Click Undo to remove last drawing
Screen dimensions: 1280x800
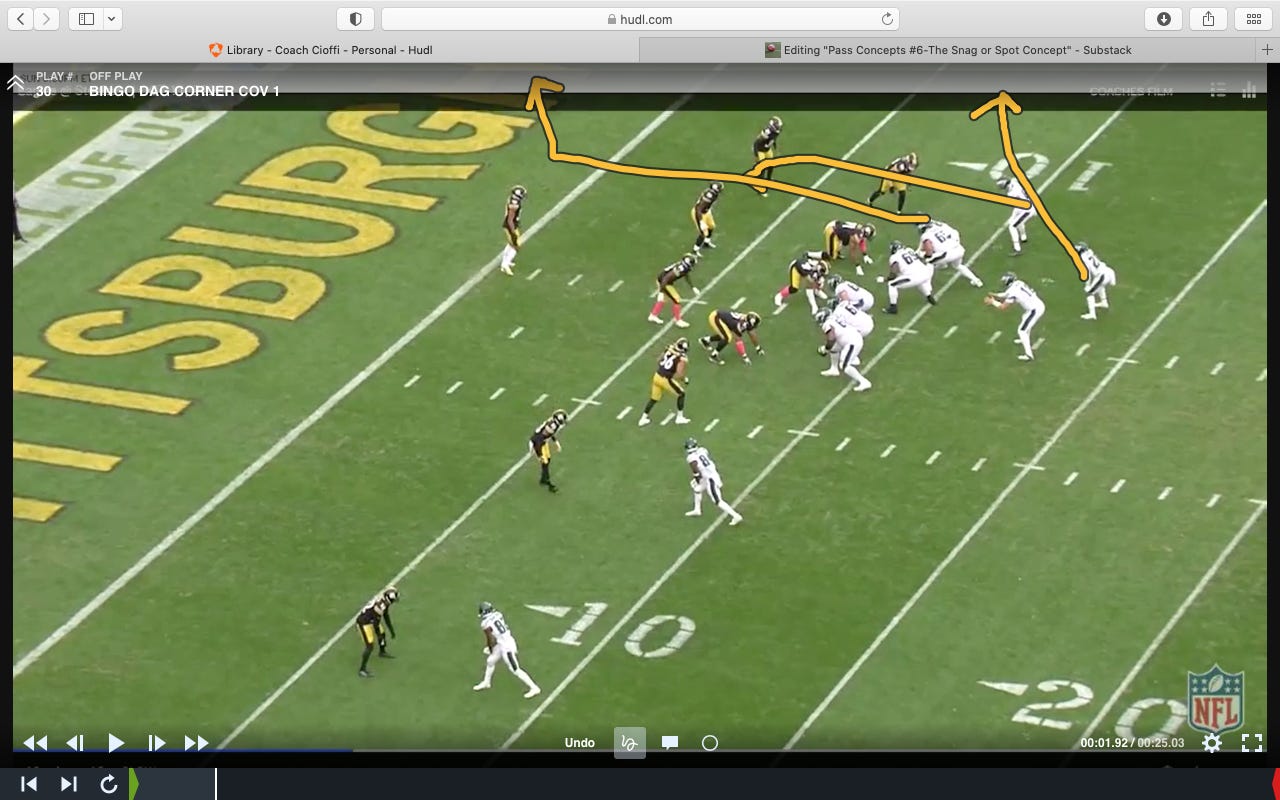[x=580, y=743]
